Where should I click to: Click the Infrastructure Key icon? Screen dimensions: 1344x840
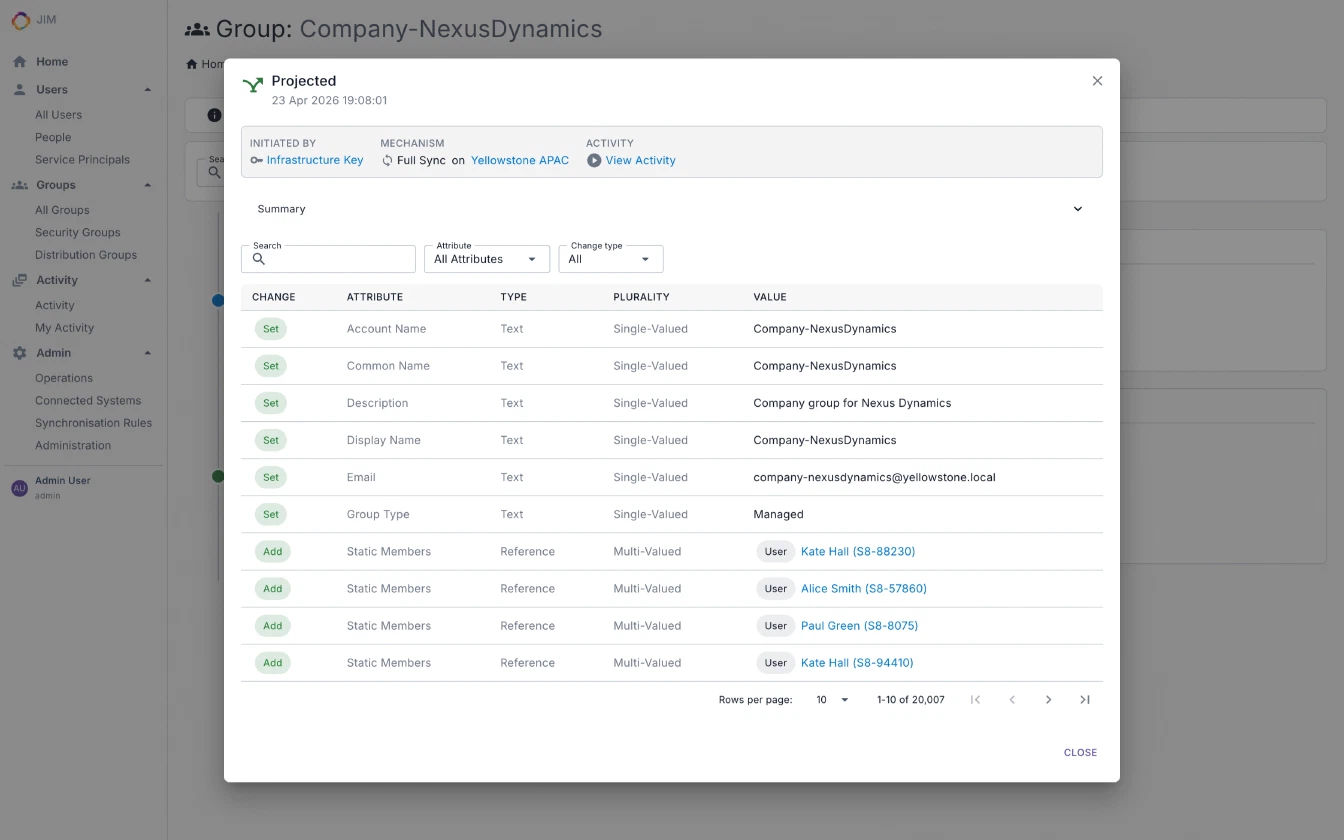click(x=257, y=160)
